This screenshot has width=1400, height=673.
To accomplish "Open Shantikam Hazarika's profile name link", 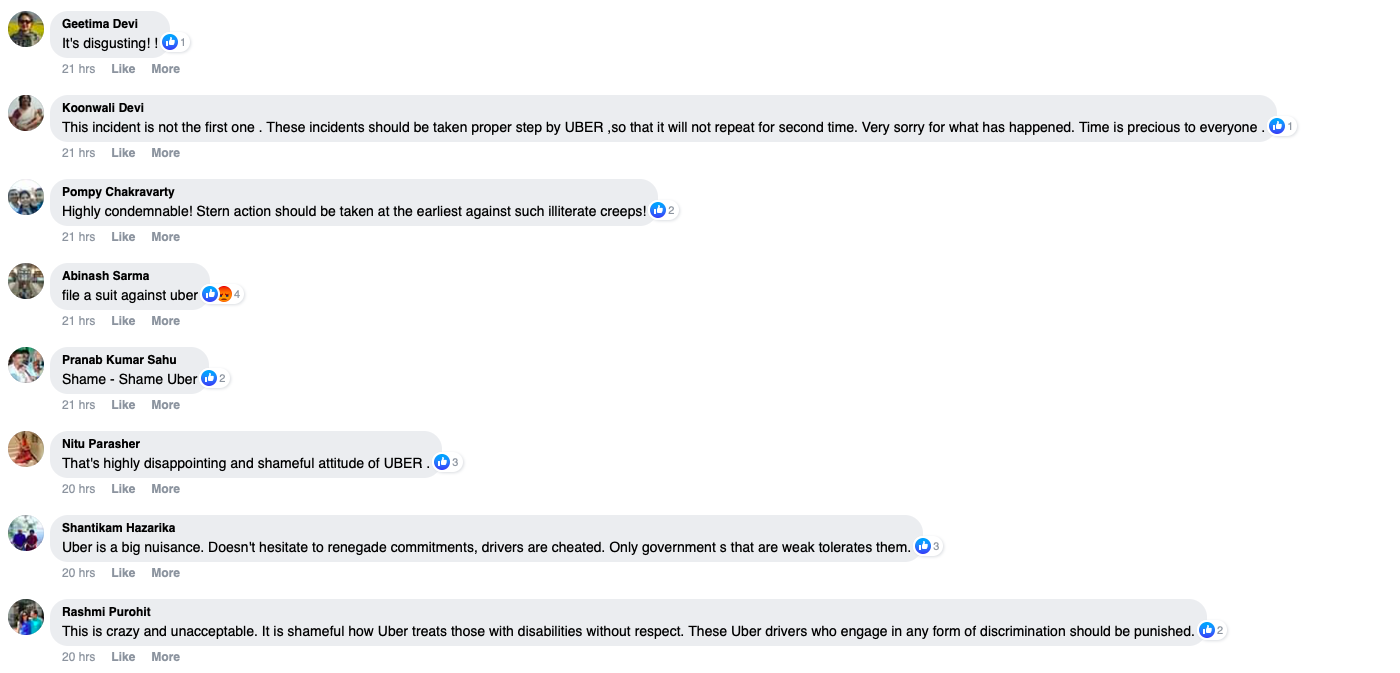I will (x=118, y=528).
